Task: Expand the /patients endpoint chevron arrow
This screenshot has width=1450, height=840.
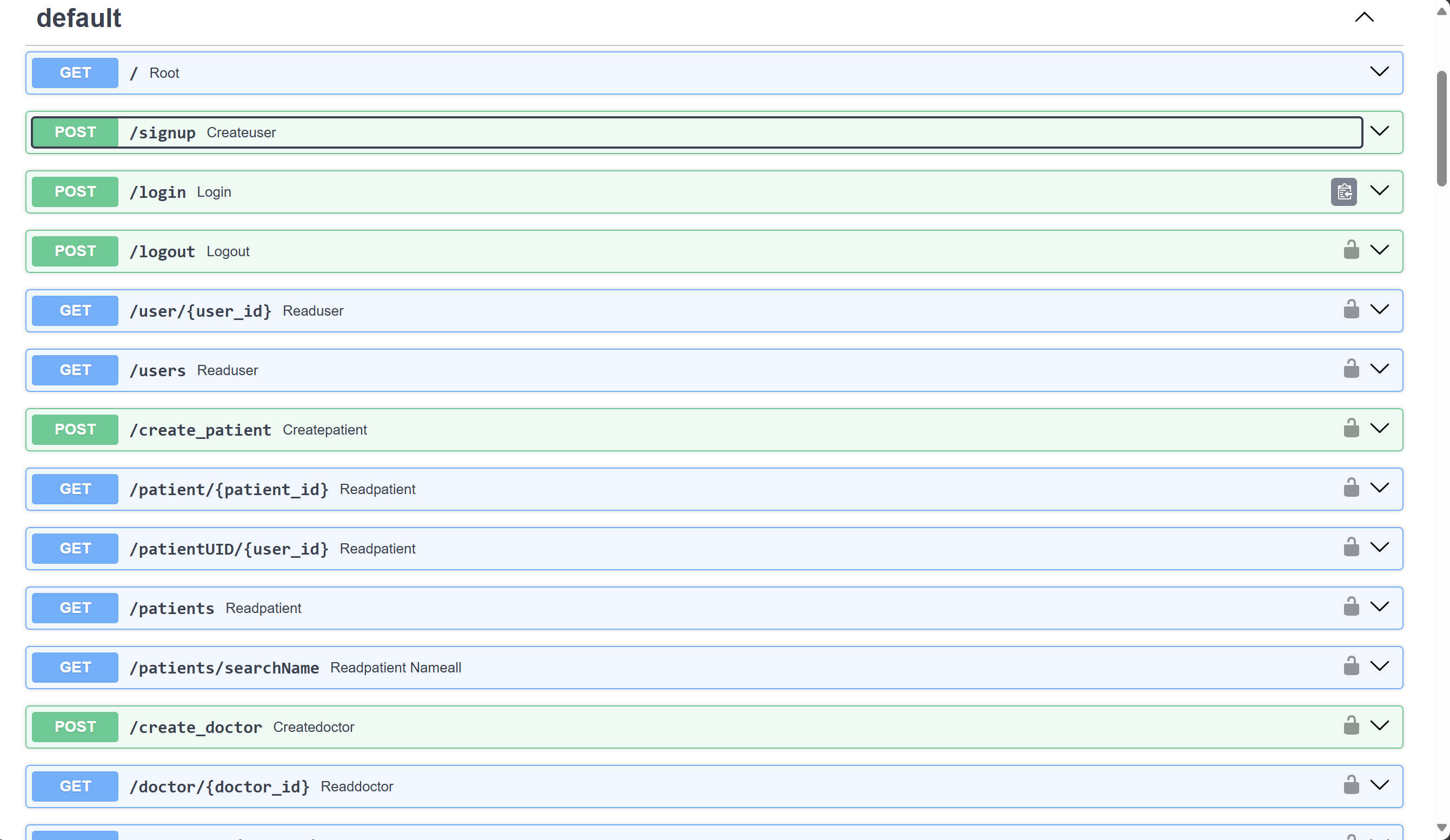Action: (1379, 607)
